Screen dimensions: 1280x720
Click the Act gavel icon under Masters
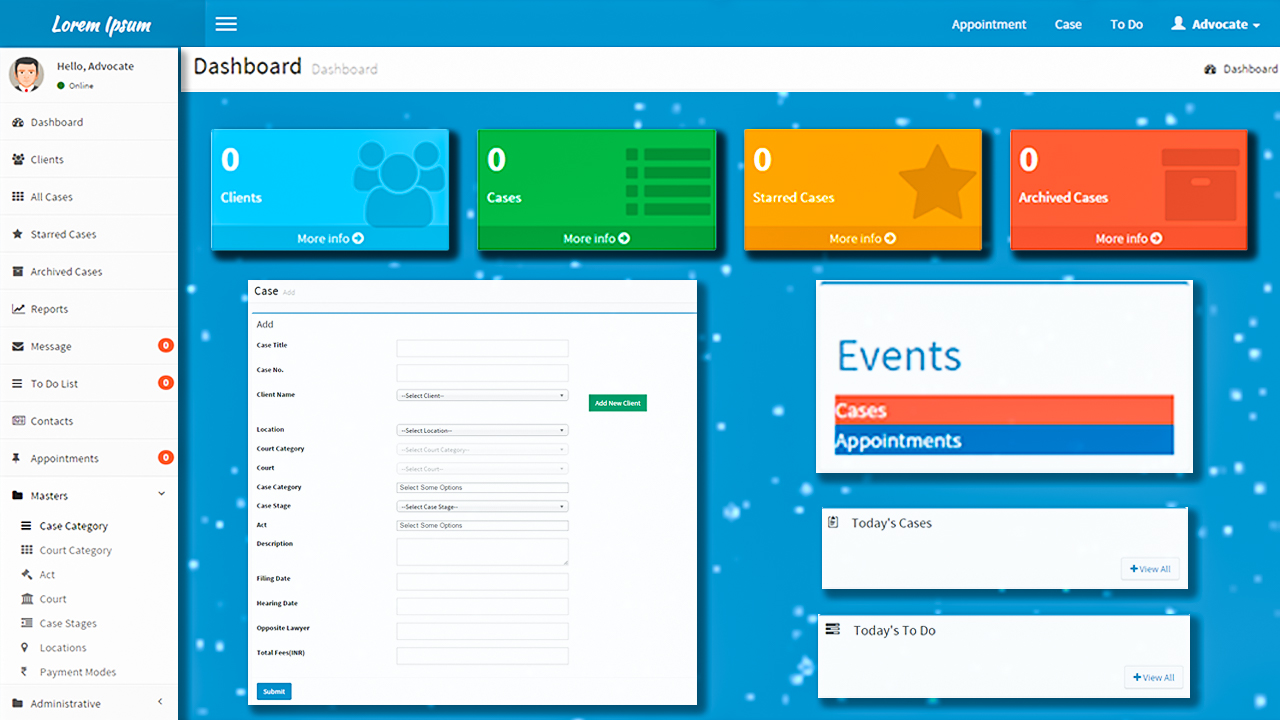(x=27, y=575)
